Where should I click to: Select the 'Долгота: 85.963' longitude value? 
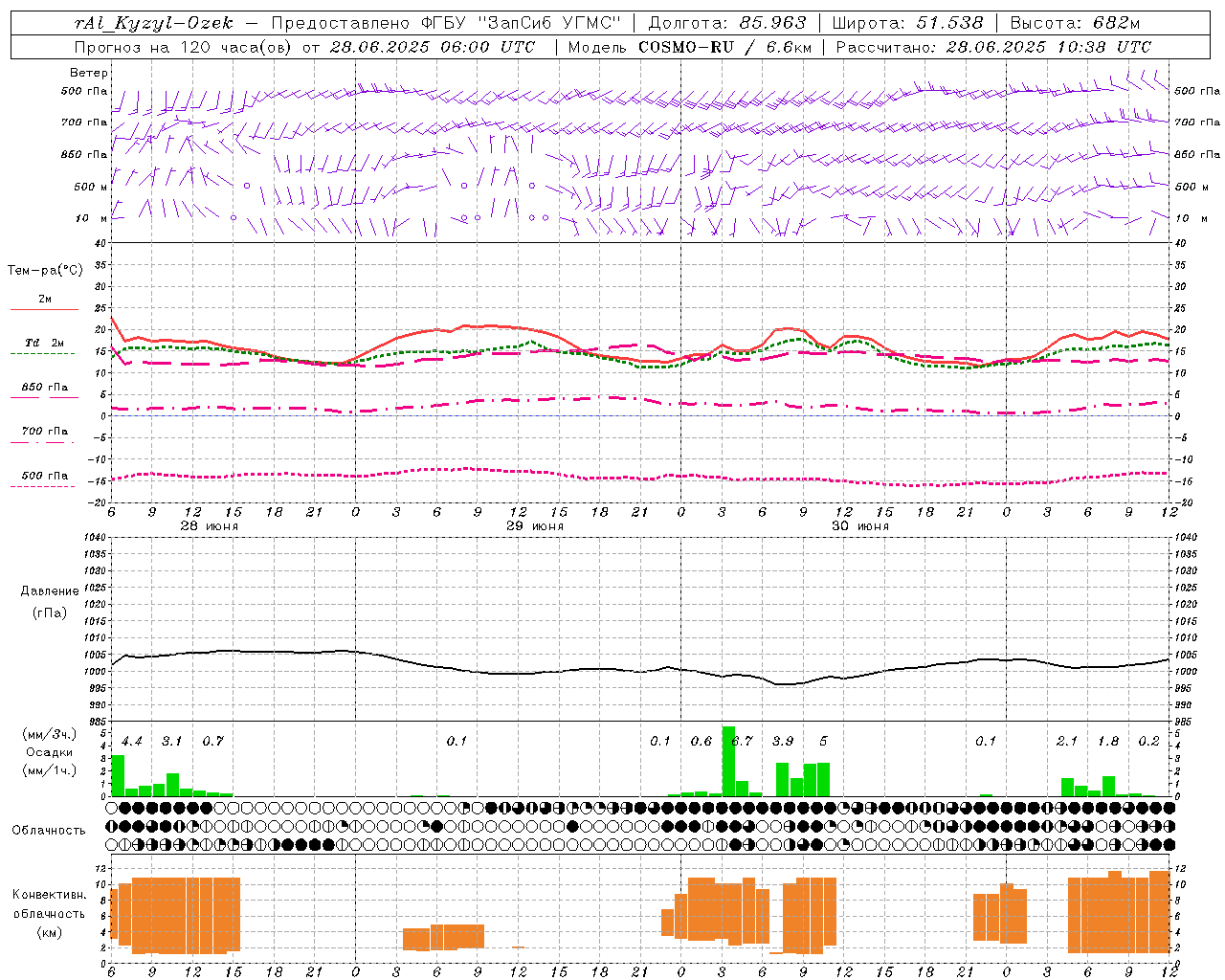point(727,23)
